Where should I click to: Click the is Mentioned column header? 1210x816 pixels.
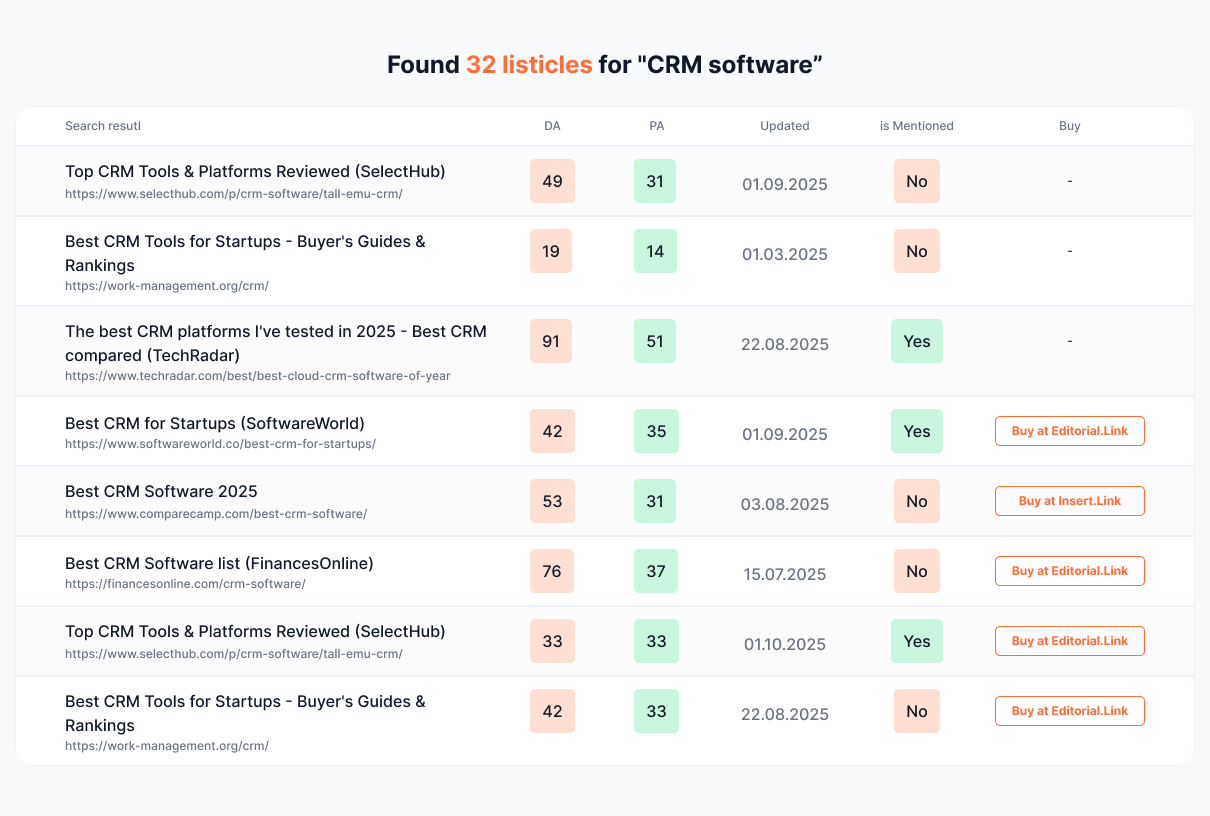pos(916,126)
